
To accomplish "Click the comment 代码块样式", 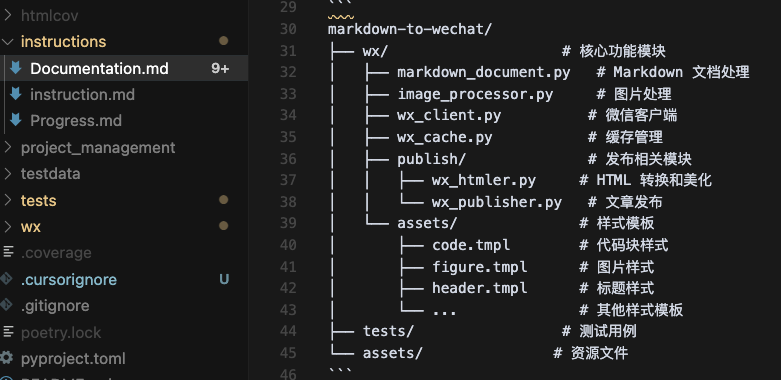I will coord(633,245).
